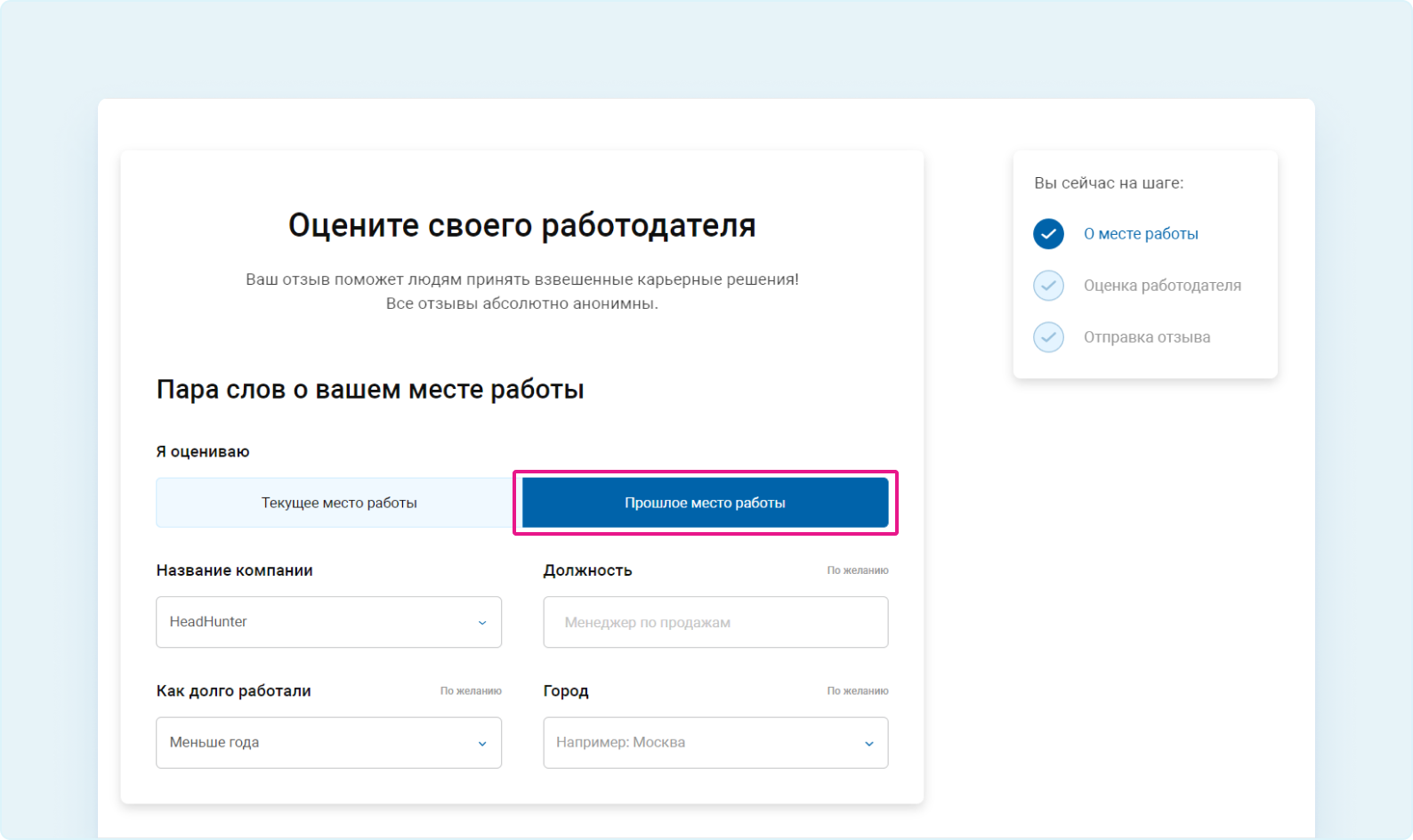Open the city dropdown "Например: Москва"
1413x840 pixels.
pos(715,742)
